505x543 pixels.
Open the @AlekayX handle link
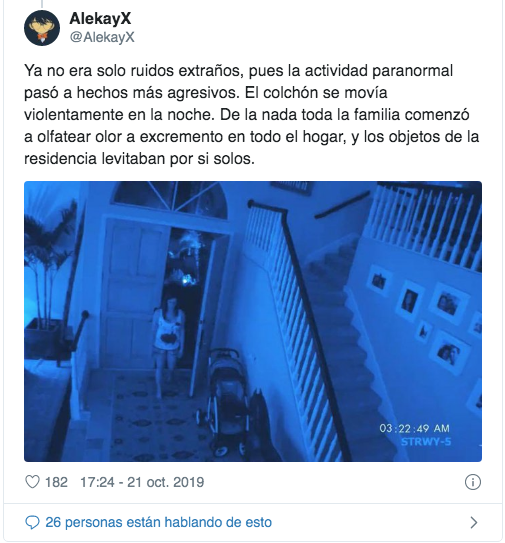tap(102, 37)
